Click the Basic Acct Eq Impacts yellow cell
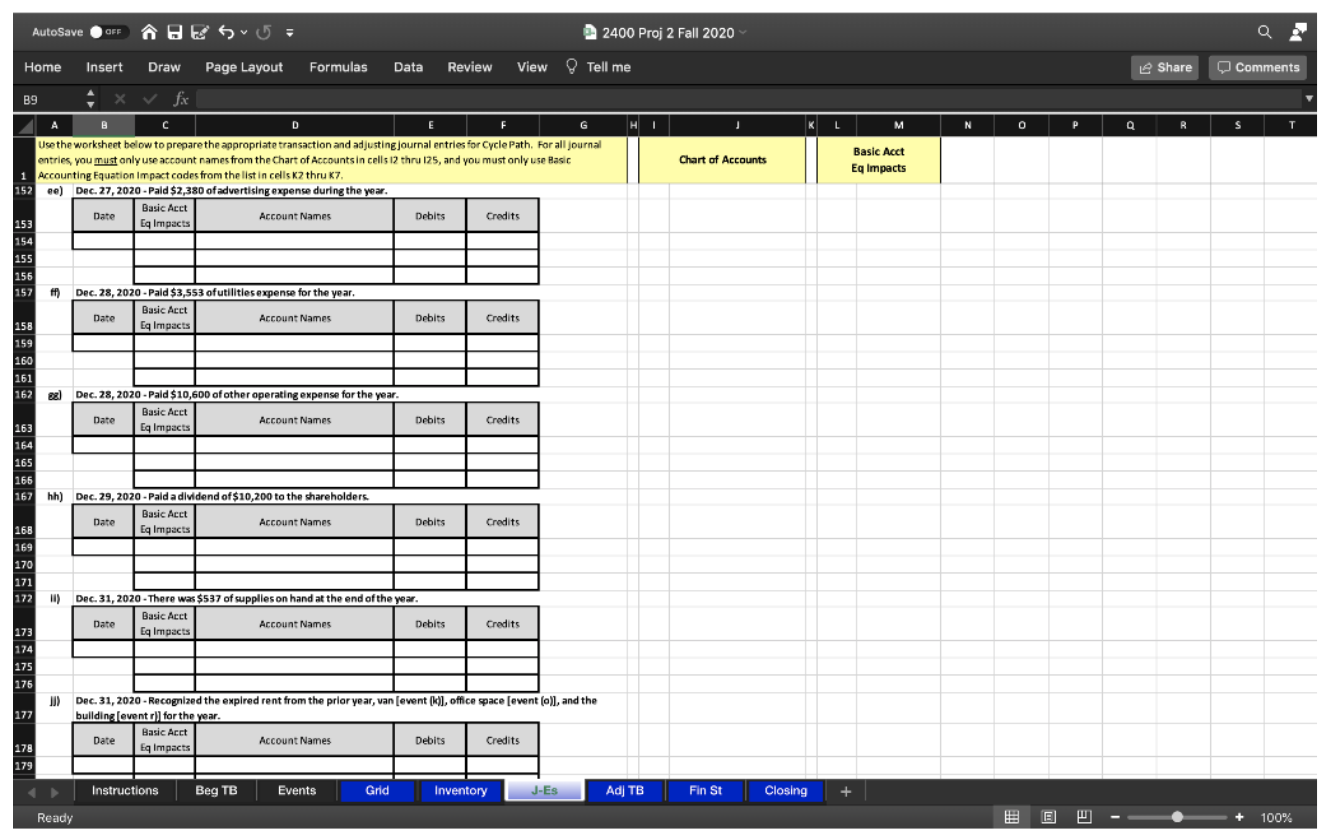Image resolution: width=1334 pixels, height=832 pixels. coord(879,160)
